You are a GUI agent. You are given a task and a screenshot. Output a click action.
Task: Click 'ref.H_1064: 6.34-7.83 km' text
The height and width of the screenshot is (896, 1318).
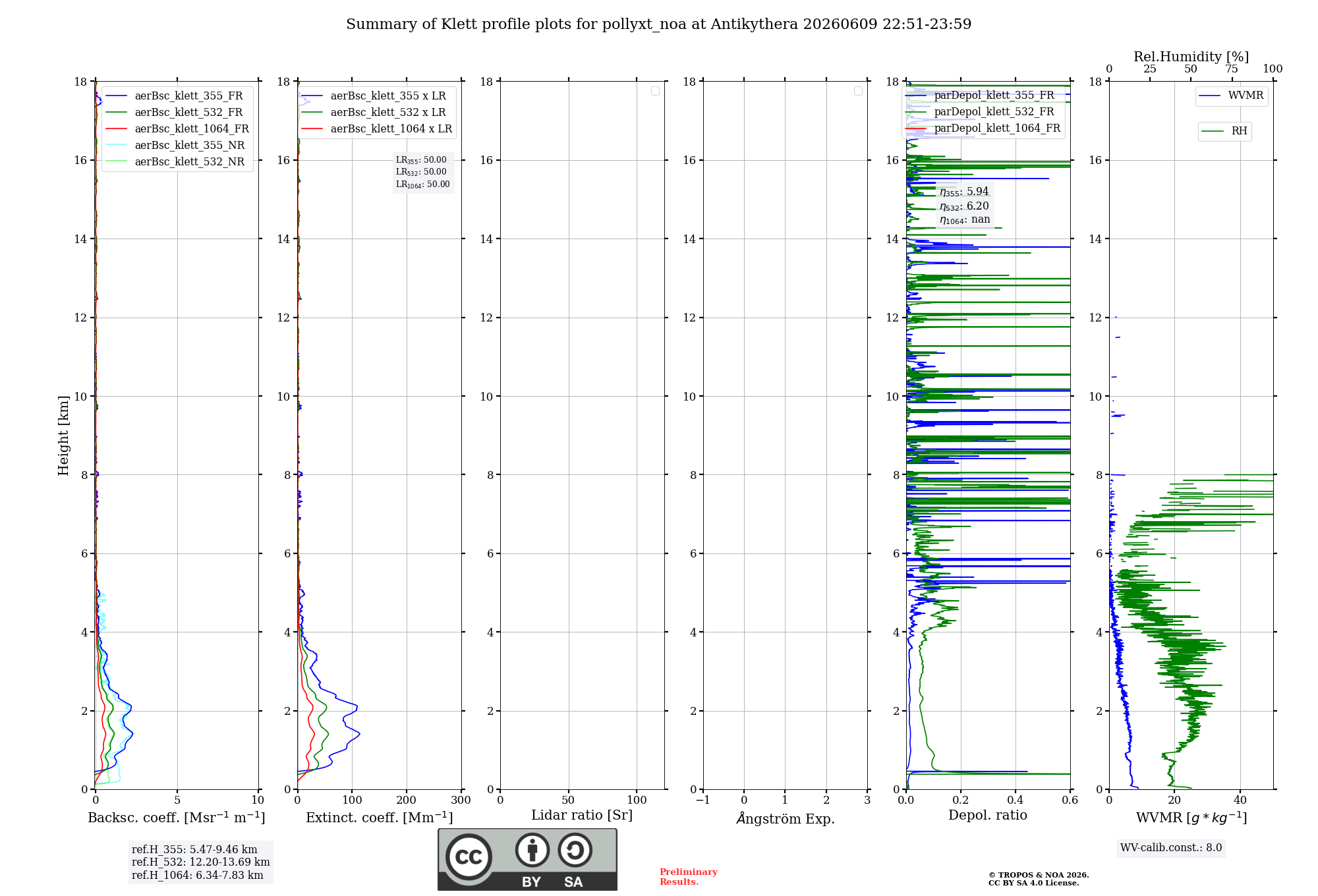pos(198,876)
